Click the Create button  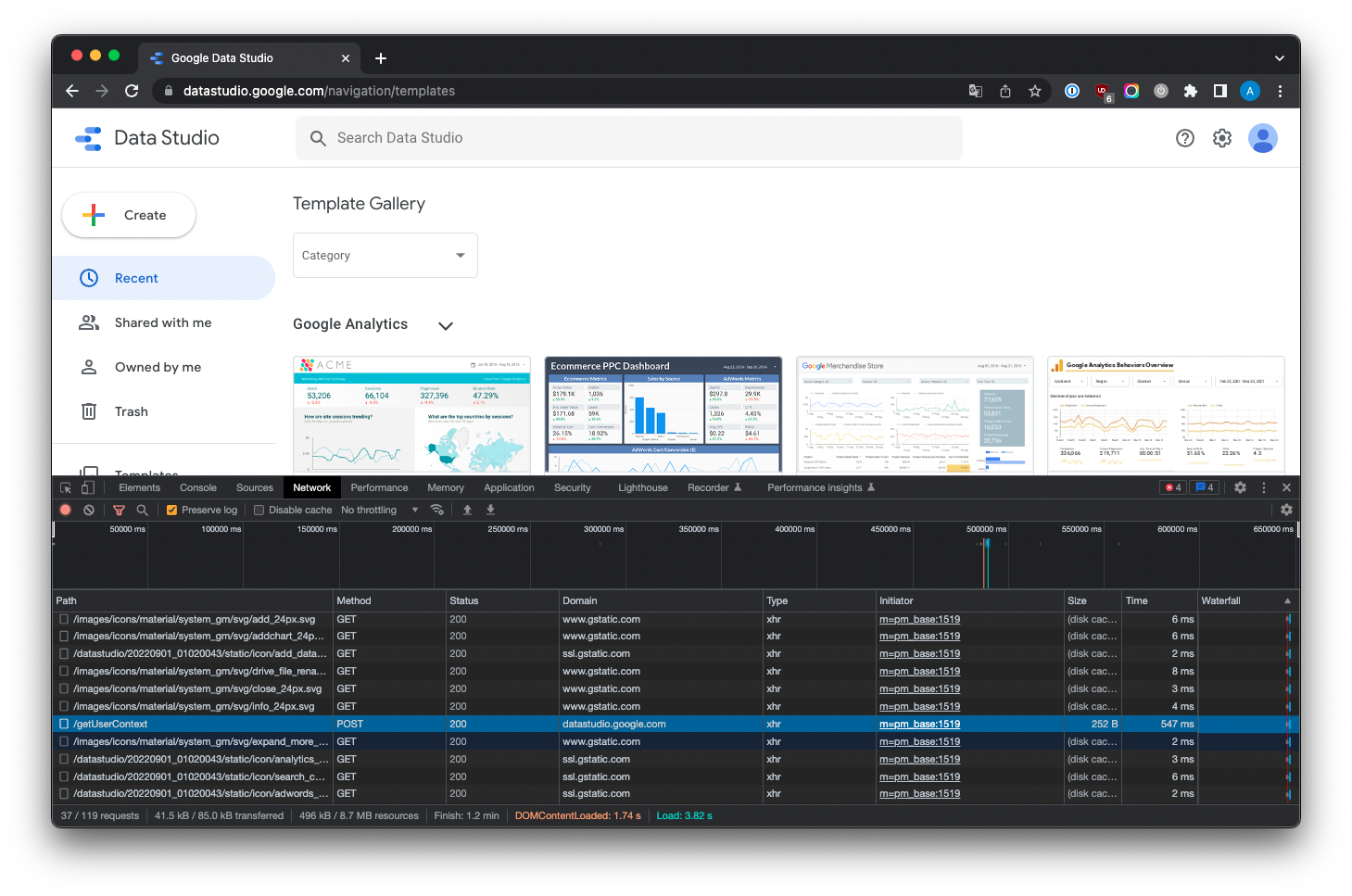[129, 215]
